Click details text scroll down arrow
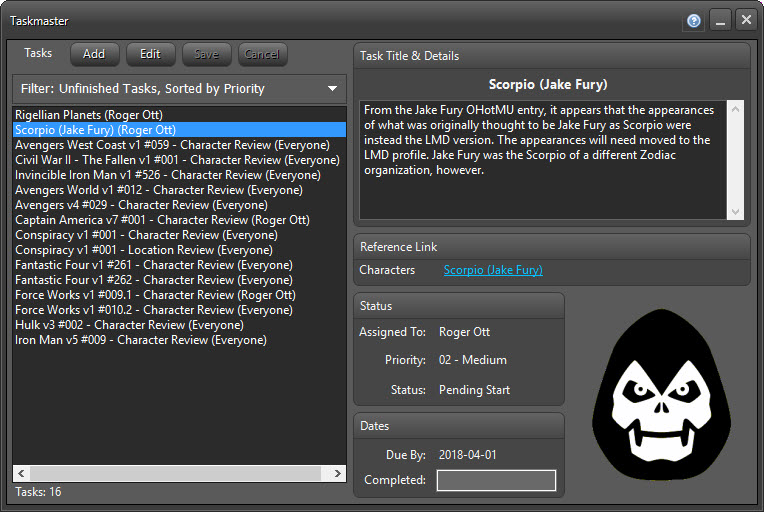This screenshot has width=764, height=512. click(x=735, y=211)
